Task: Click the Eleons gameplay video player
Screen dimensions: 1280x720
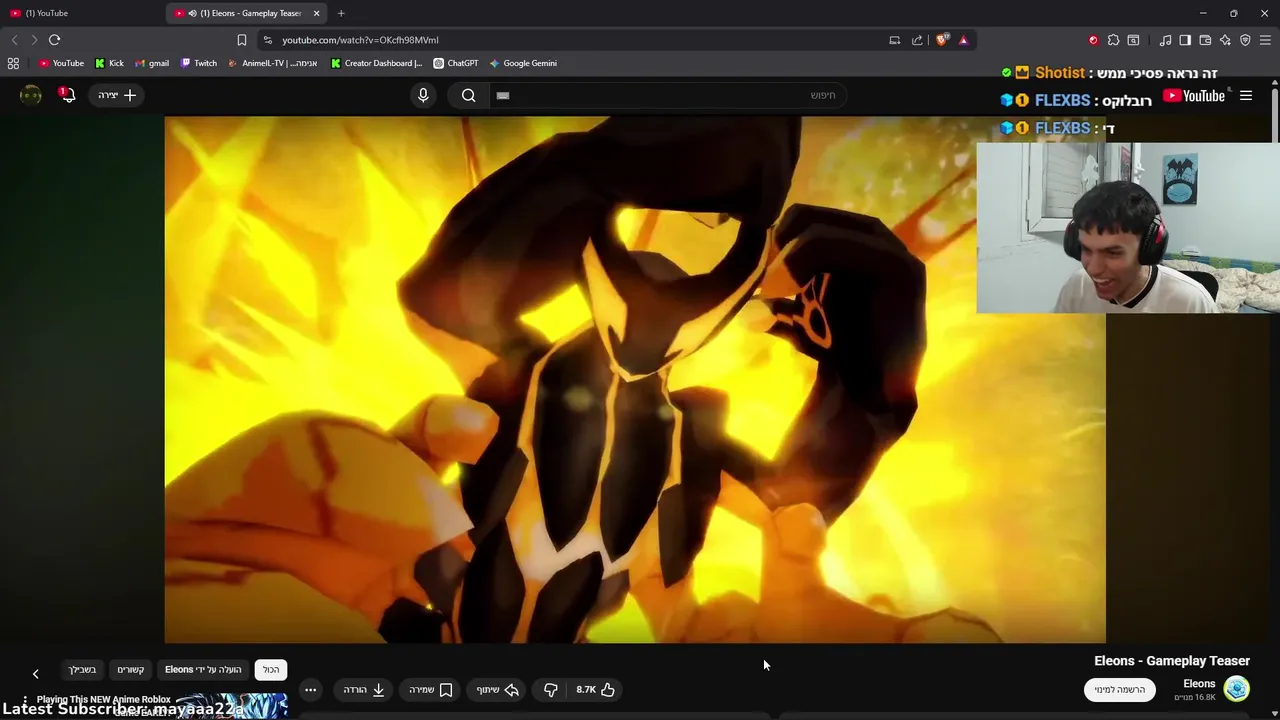Action: pyautogui.click(x=635, y=379)
